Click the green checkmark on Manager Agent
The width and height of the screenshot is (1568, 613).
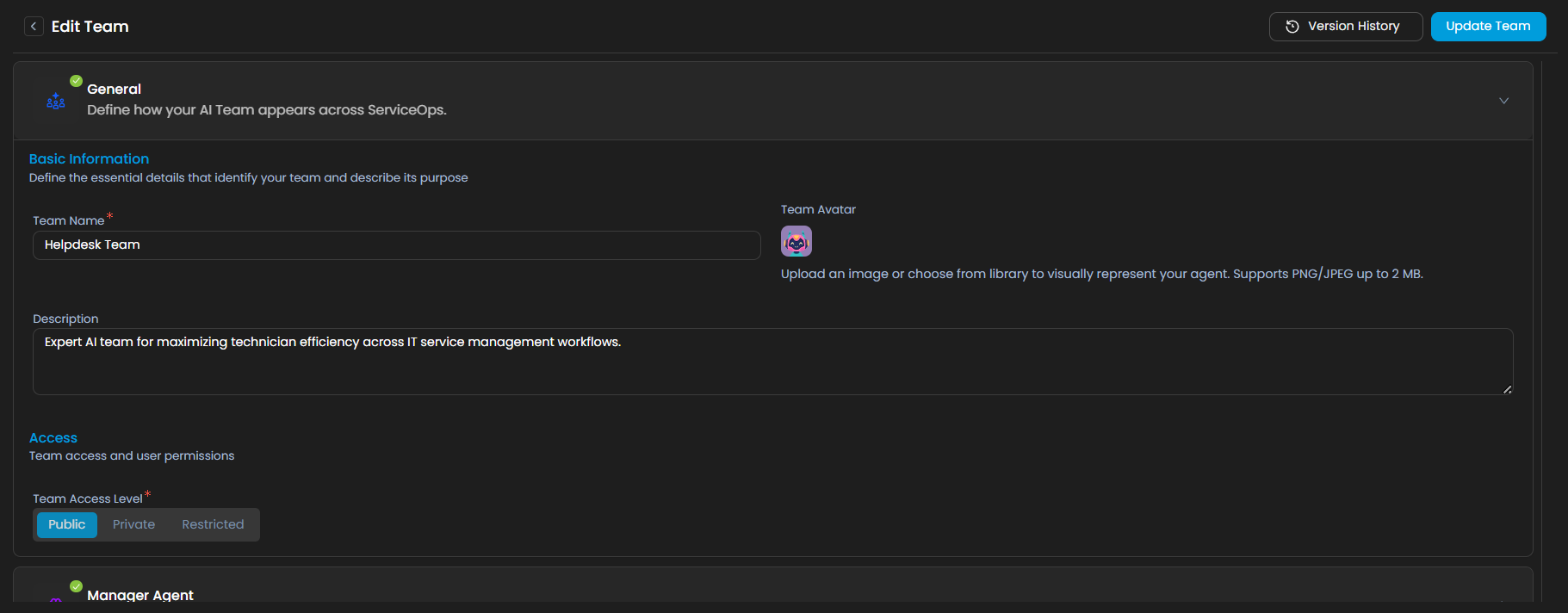coord(77,586)
